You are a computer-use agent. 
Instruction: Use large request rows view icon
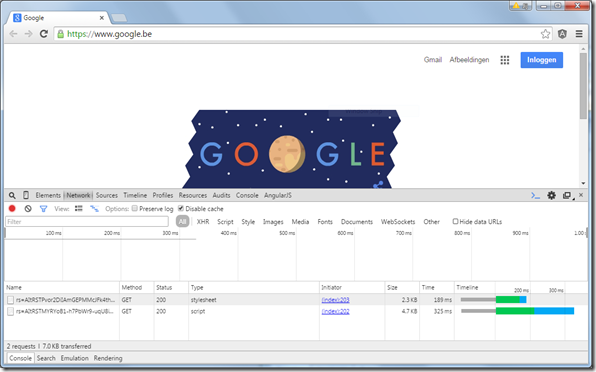click(x=79, y=209)
